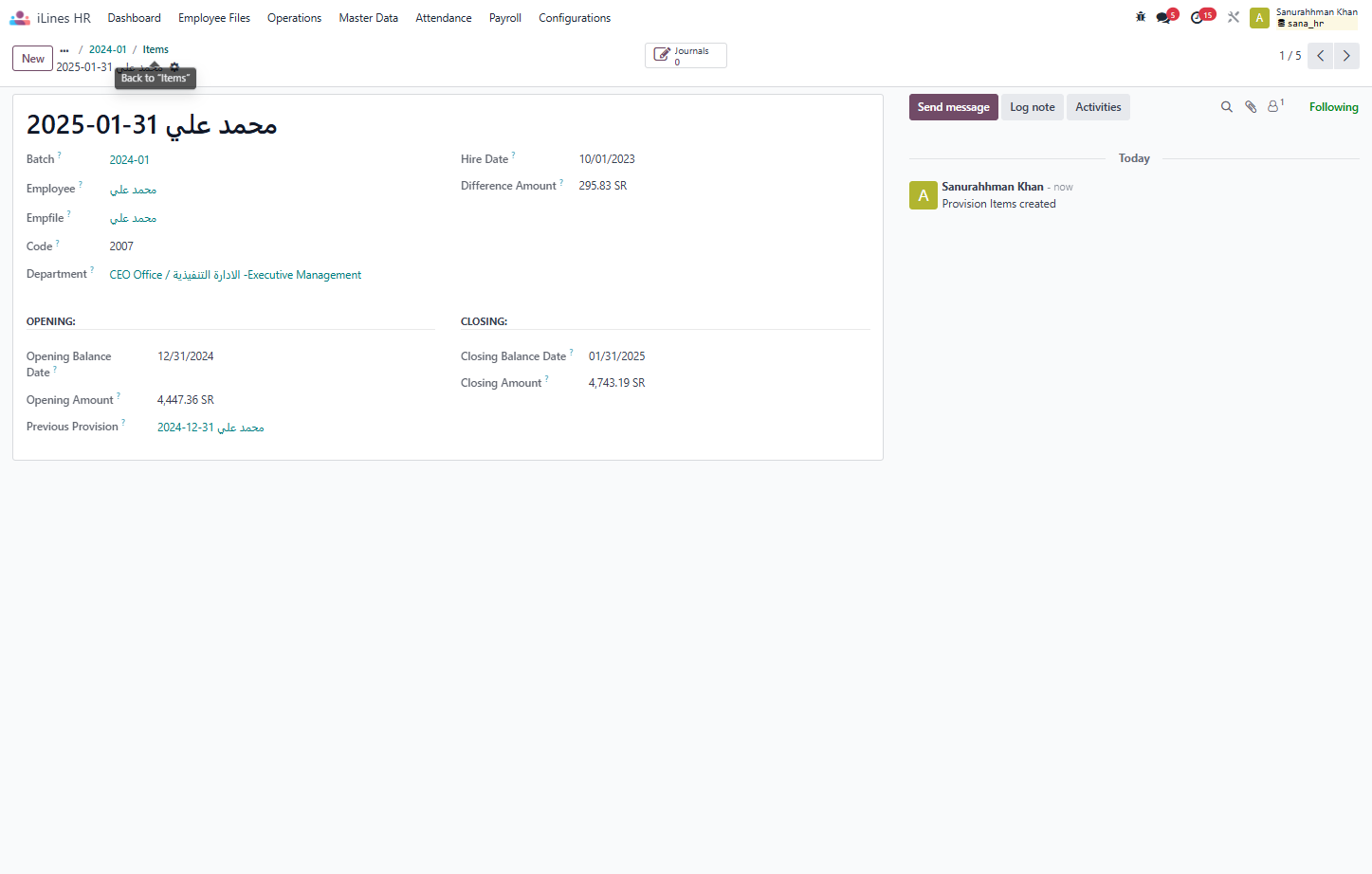Click the New record button
The image size is (1372, 874).
coord(33,59)
